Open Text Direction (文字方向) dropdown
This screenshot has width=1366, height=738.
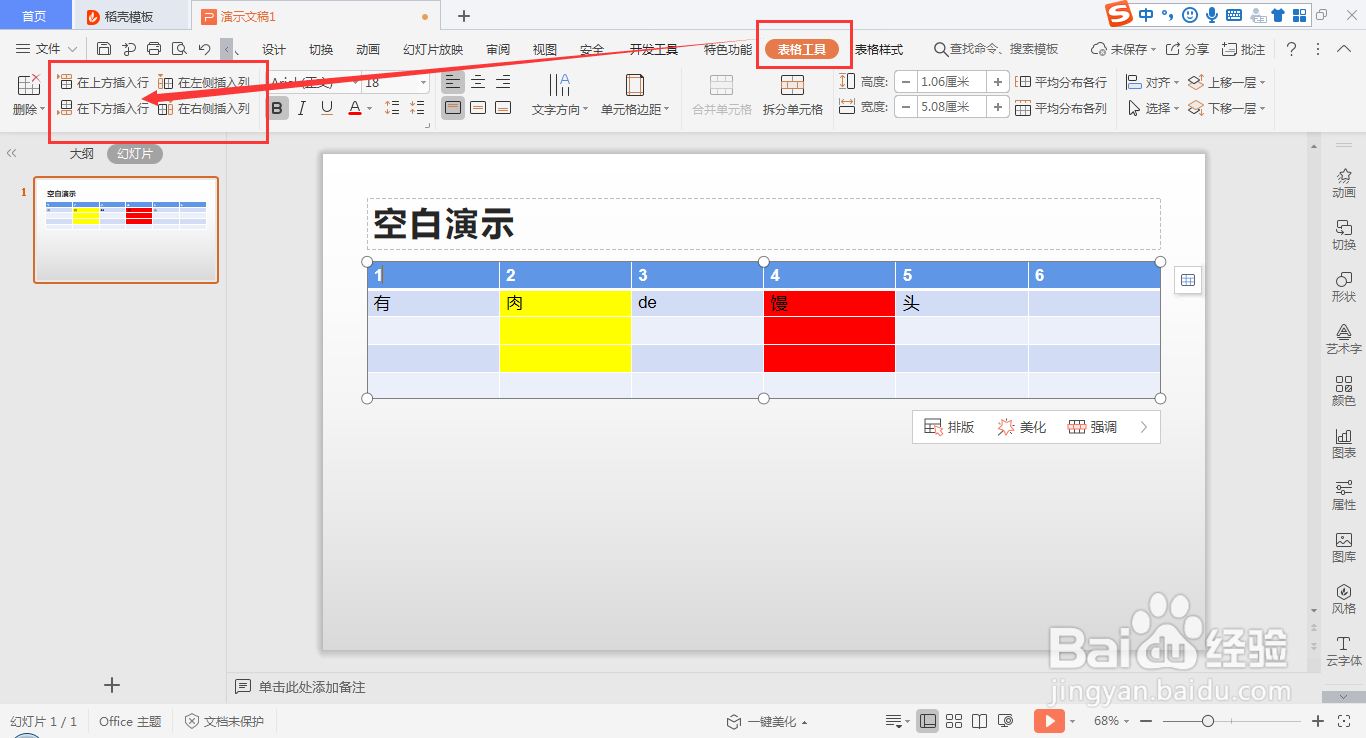(x=560, y=95)
